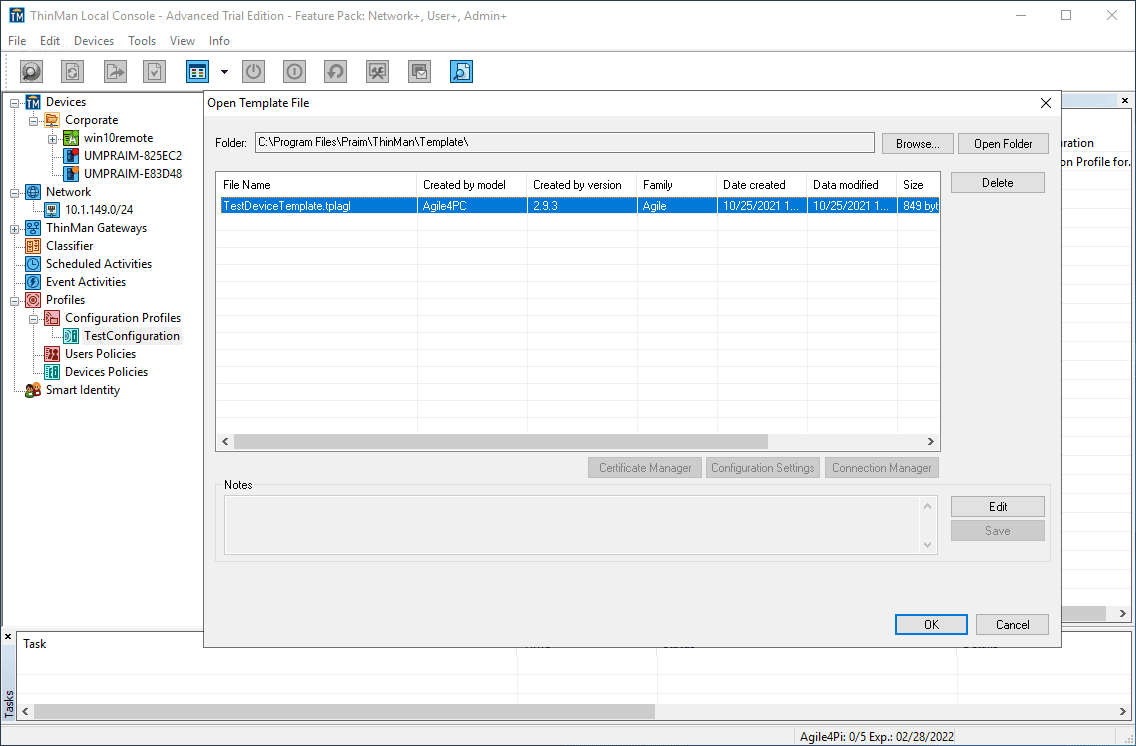Close the Tasks panel with its X

click(x=9, y=637)
